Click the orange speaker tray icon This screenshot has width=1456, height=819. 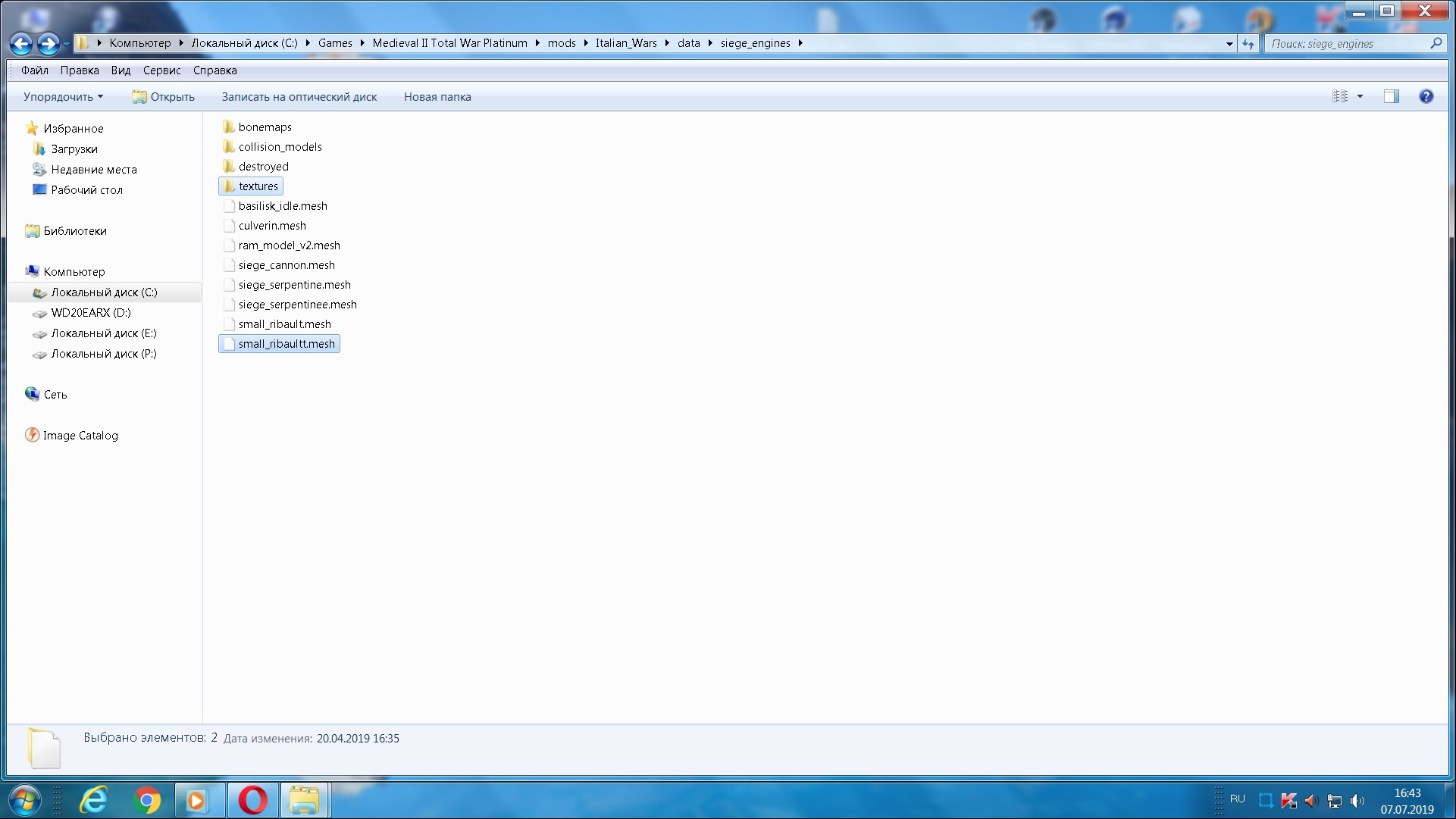coord(1311,800)
